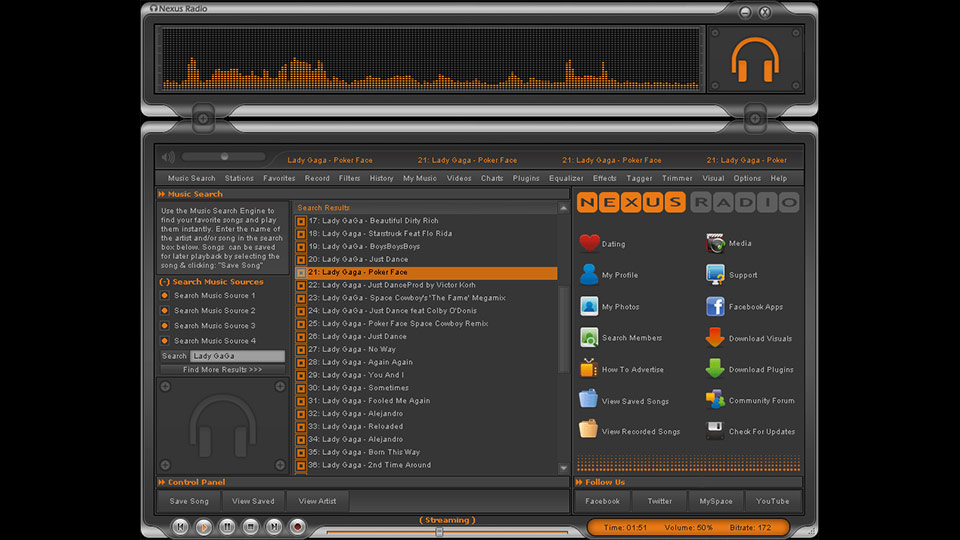Viewport: 960px width, 540px height.
Task: Click the View Saved button
Action: pos(253,501)
